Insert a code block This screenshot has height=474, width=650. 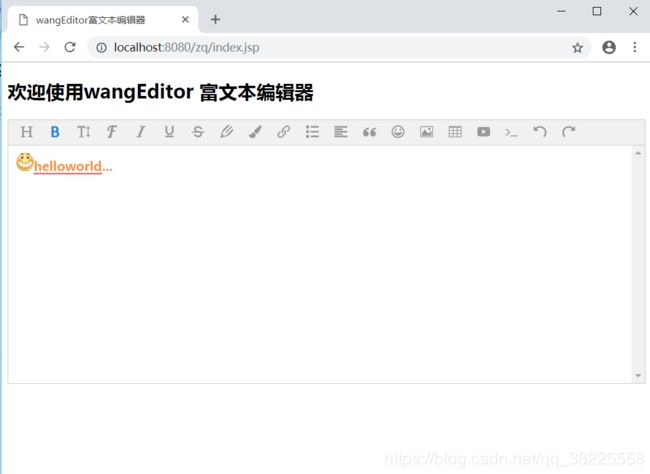coord(512,133)
